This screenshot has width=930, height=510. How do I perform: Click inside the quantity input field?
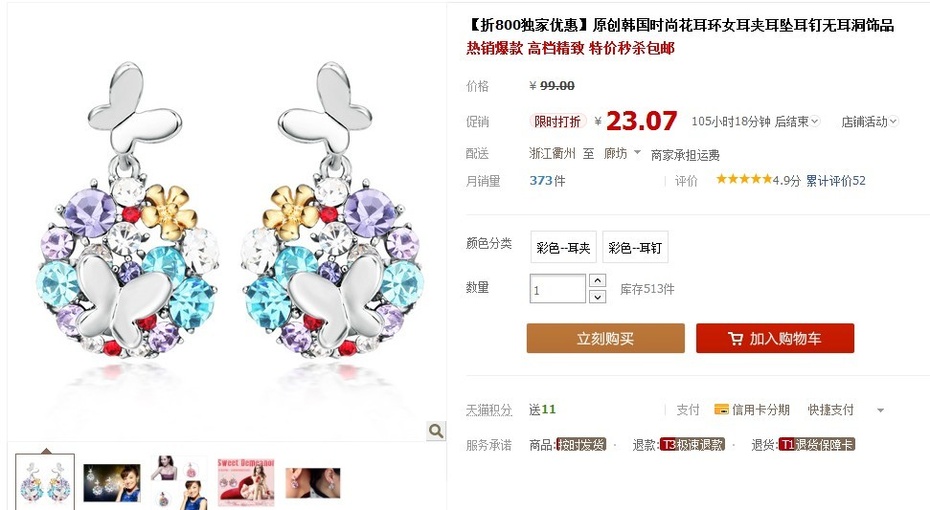point(558,289)
